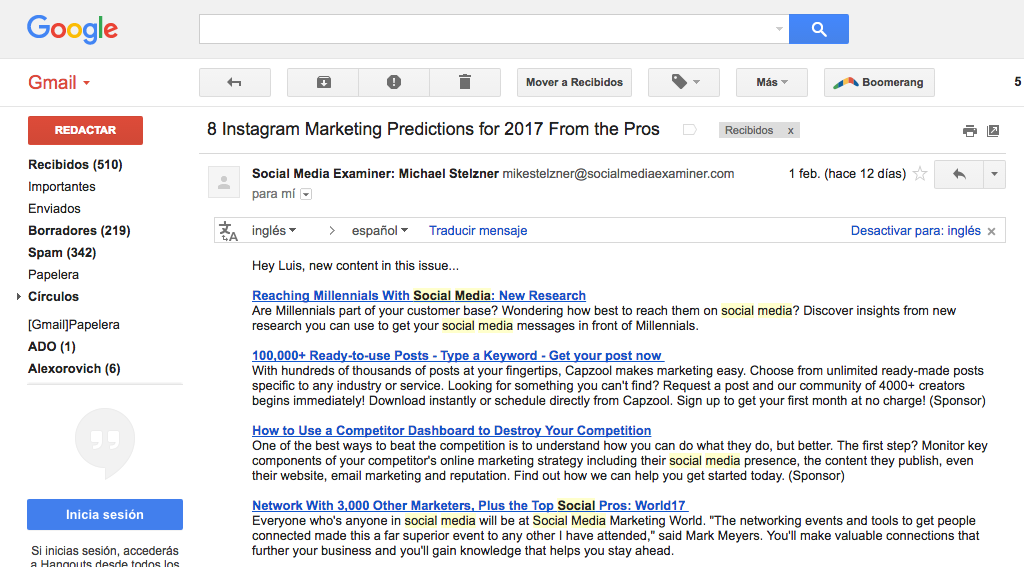Open email in new window icon
Image resolution: width=1024 pixels, height=567 pixels.
(993, 130)
